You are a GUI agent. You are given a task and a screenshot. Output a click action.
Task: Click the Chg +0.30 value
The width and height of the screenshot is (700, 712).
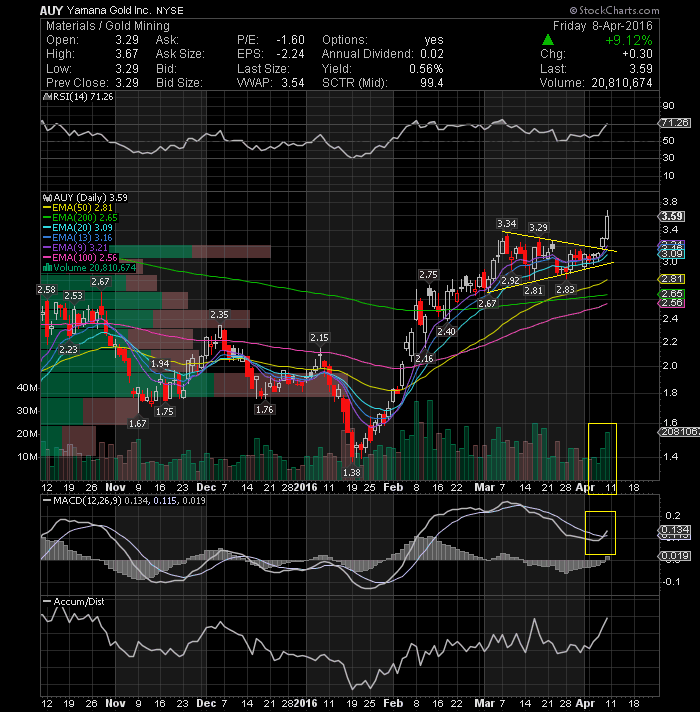coord(637,54)
